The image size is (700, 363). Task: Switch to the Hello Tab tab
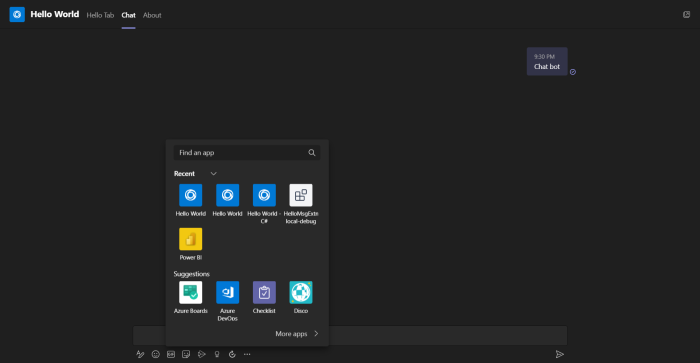pyautogui.click(x=100, y=15)
